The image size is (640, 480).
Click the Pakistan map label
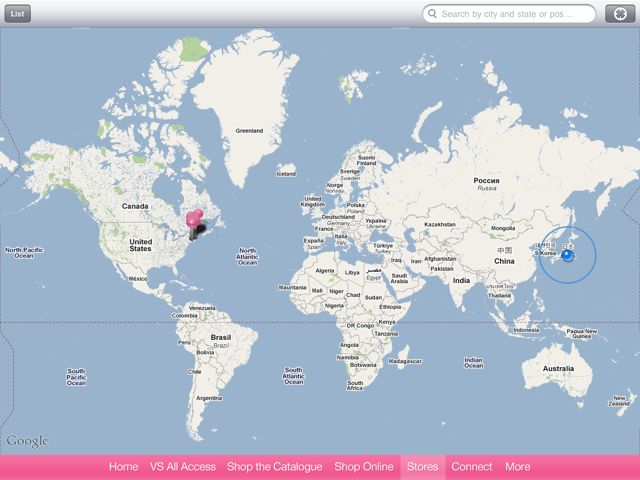(x=442, y=269)
